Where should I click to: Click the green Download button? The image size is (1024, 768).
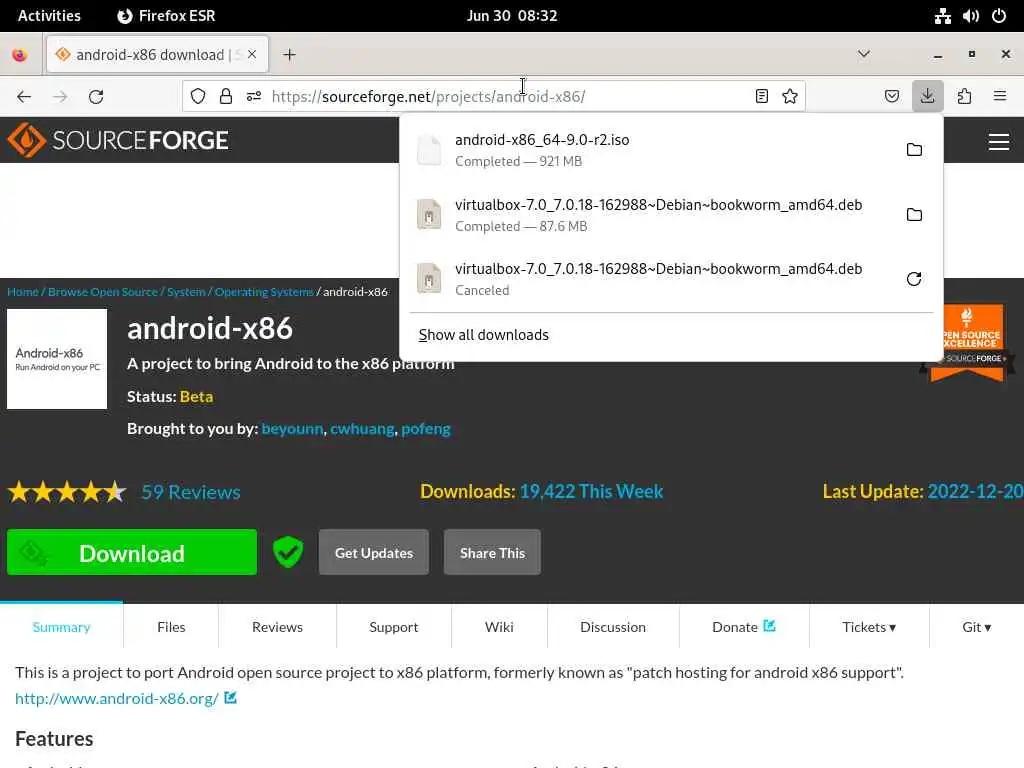(132, 552)
